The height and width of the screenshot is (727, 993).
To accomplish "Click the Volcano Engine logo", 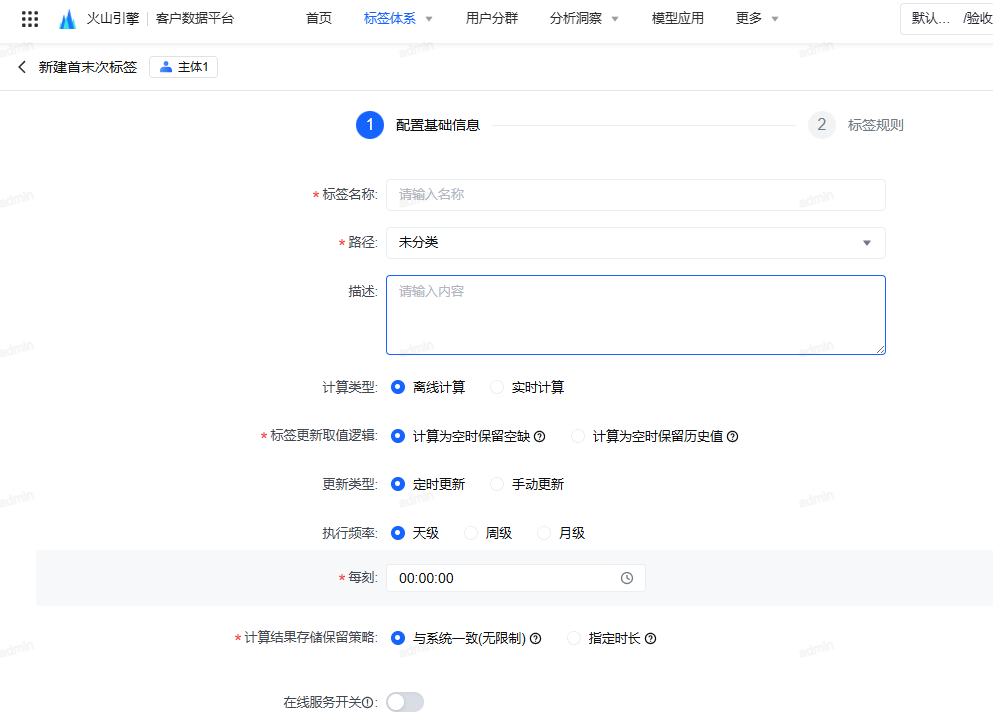I will [67, 19].
